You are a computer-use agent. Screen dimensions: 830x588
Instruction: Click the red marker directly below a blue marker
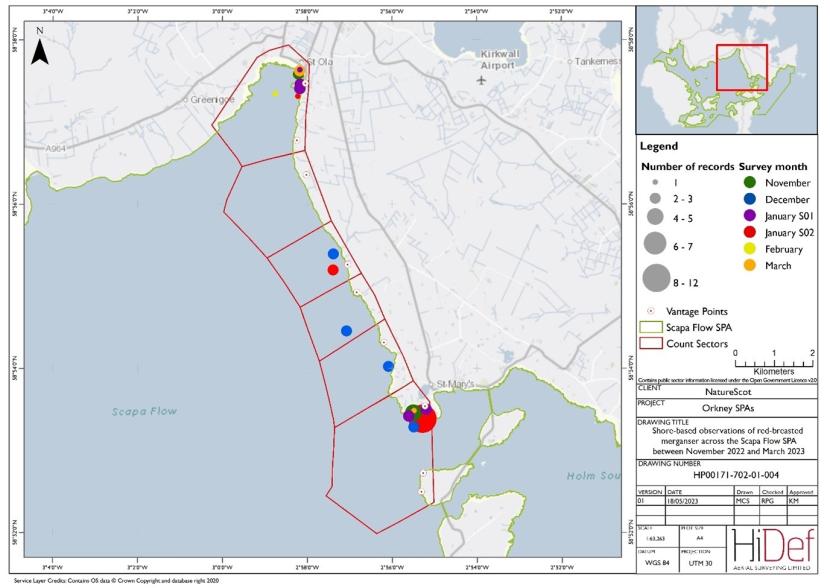333,270
